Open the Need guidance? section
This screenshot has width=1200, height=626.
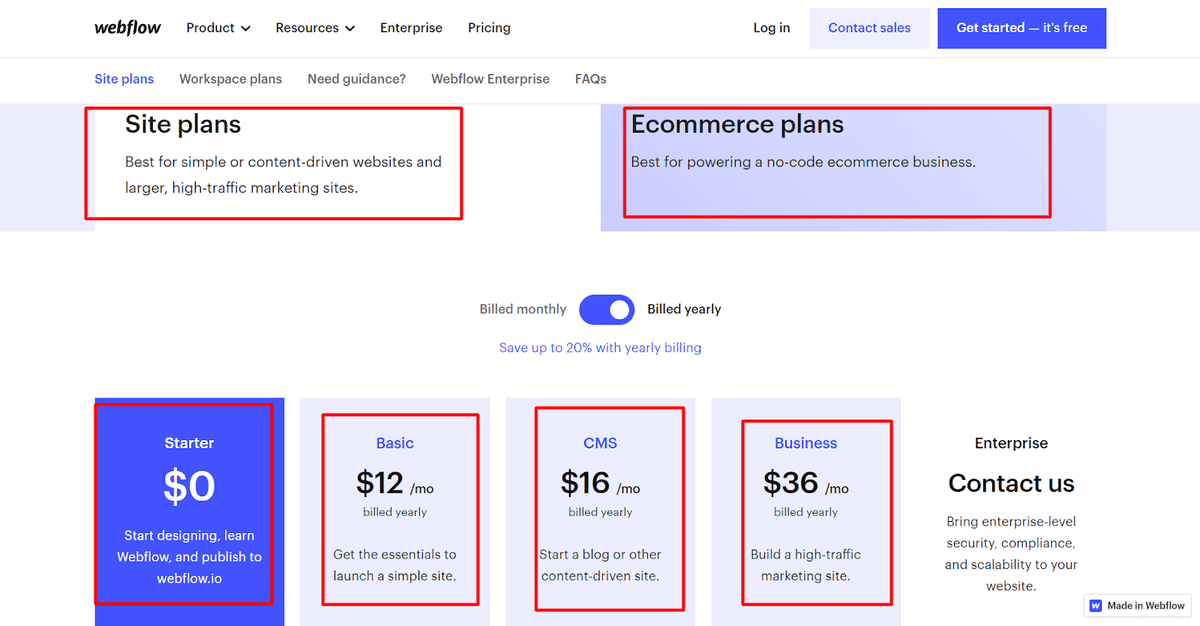356,78
